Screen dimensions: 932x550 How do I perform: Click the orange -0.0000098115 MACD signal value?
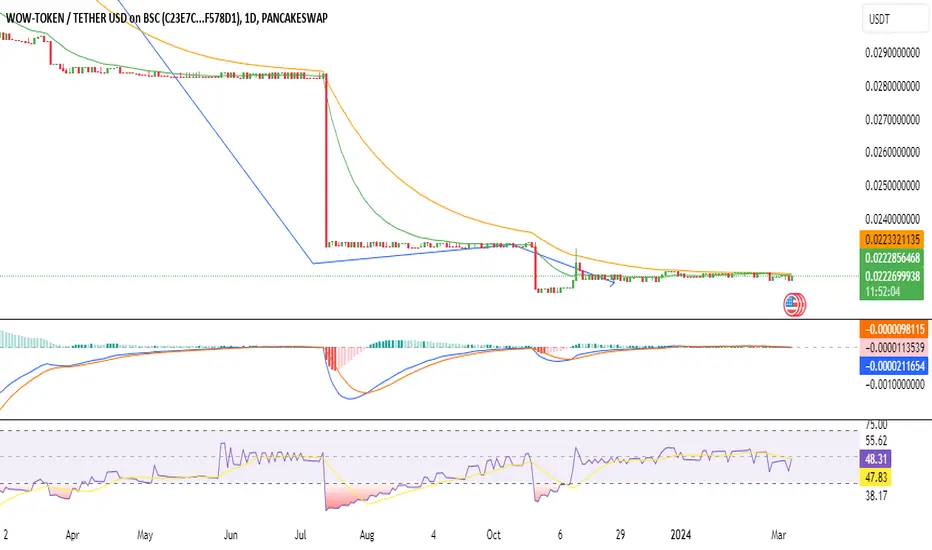tap(893, 329)
